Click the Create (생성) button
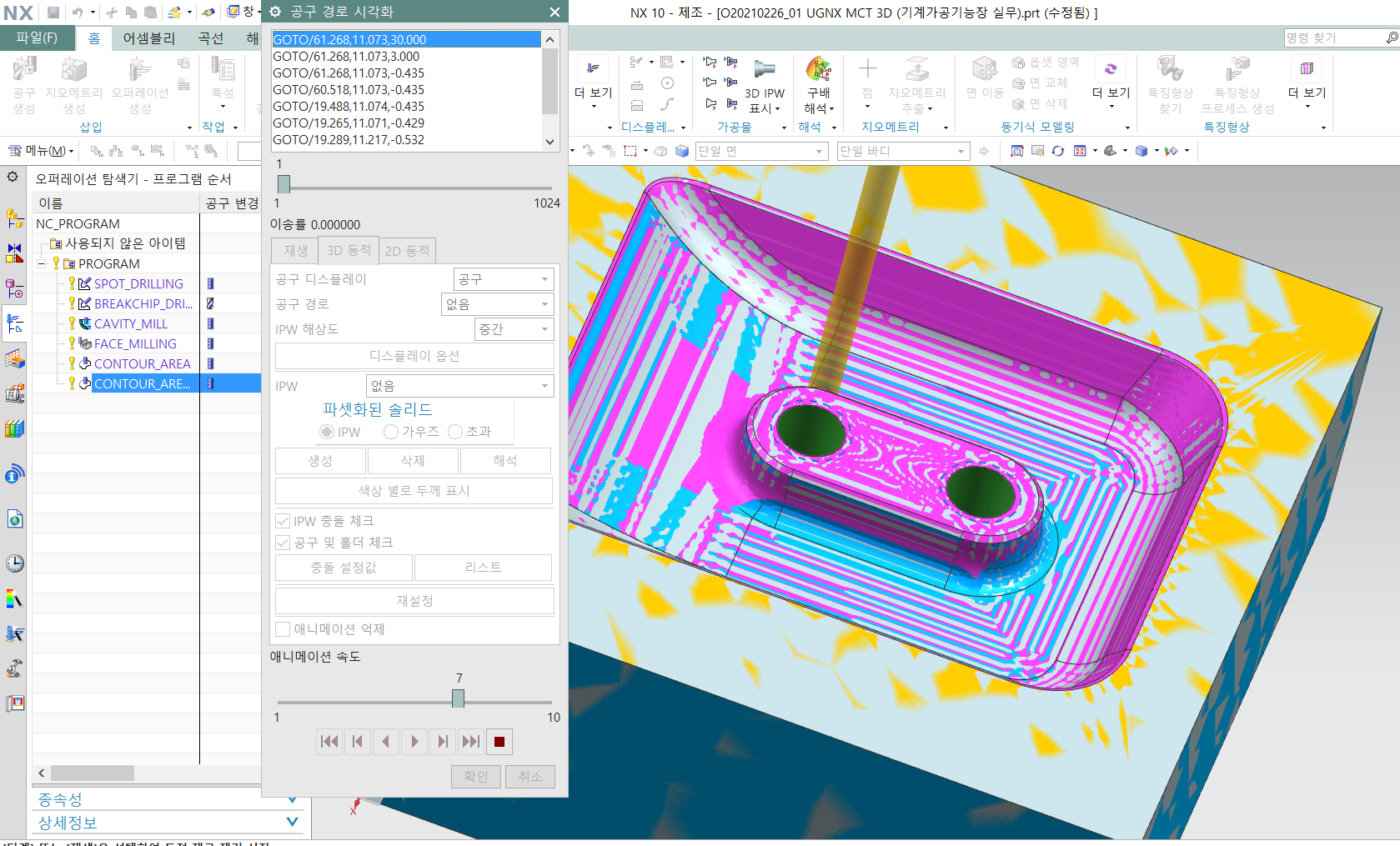 tap(320, 461)
